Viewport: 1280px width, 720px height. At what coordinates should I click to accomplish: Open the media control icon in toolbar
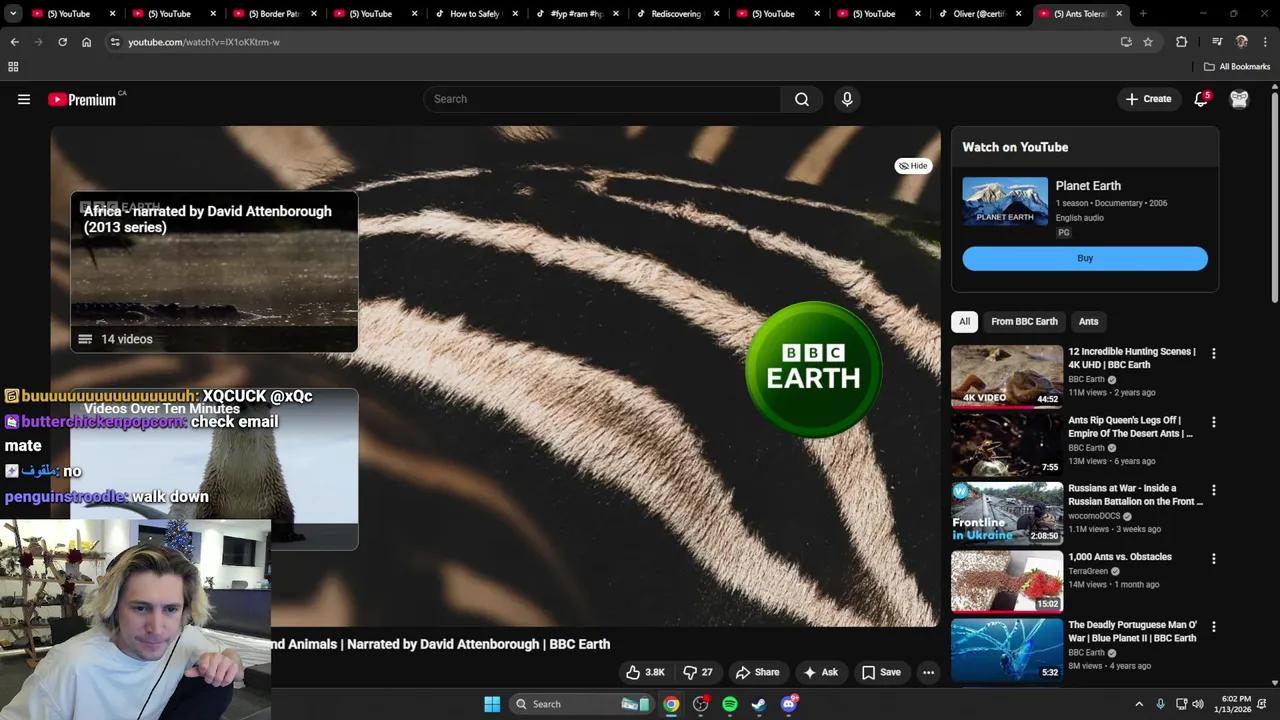1217,42
